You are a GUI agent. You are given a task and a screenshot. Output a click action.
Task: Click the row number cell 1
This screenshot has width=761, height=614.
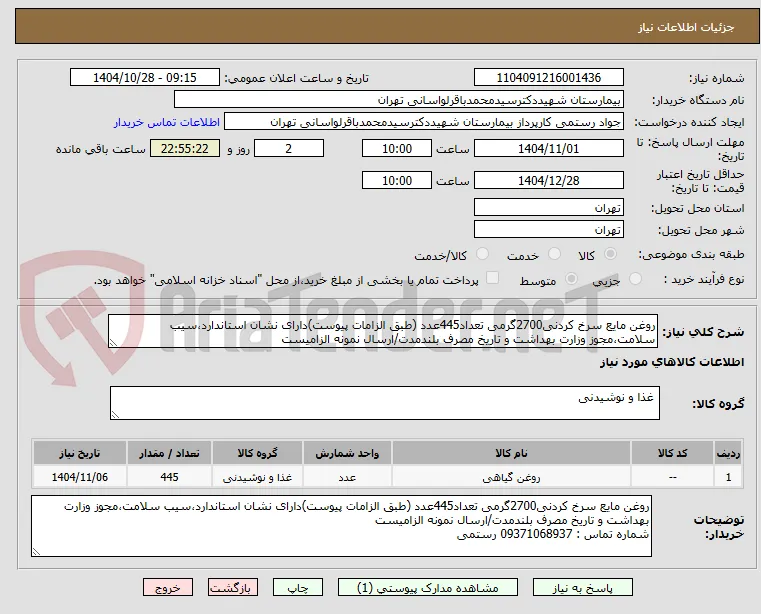[728, 477]
